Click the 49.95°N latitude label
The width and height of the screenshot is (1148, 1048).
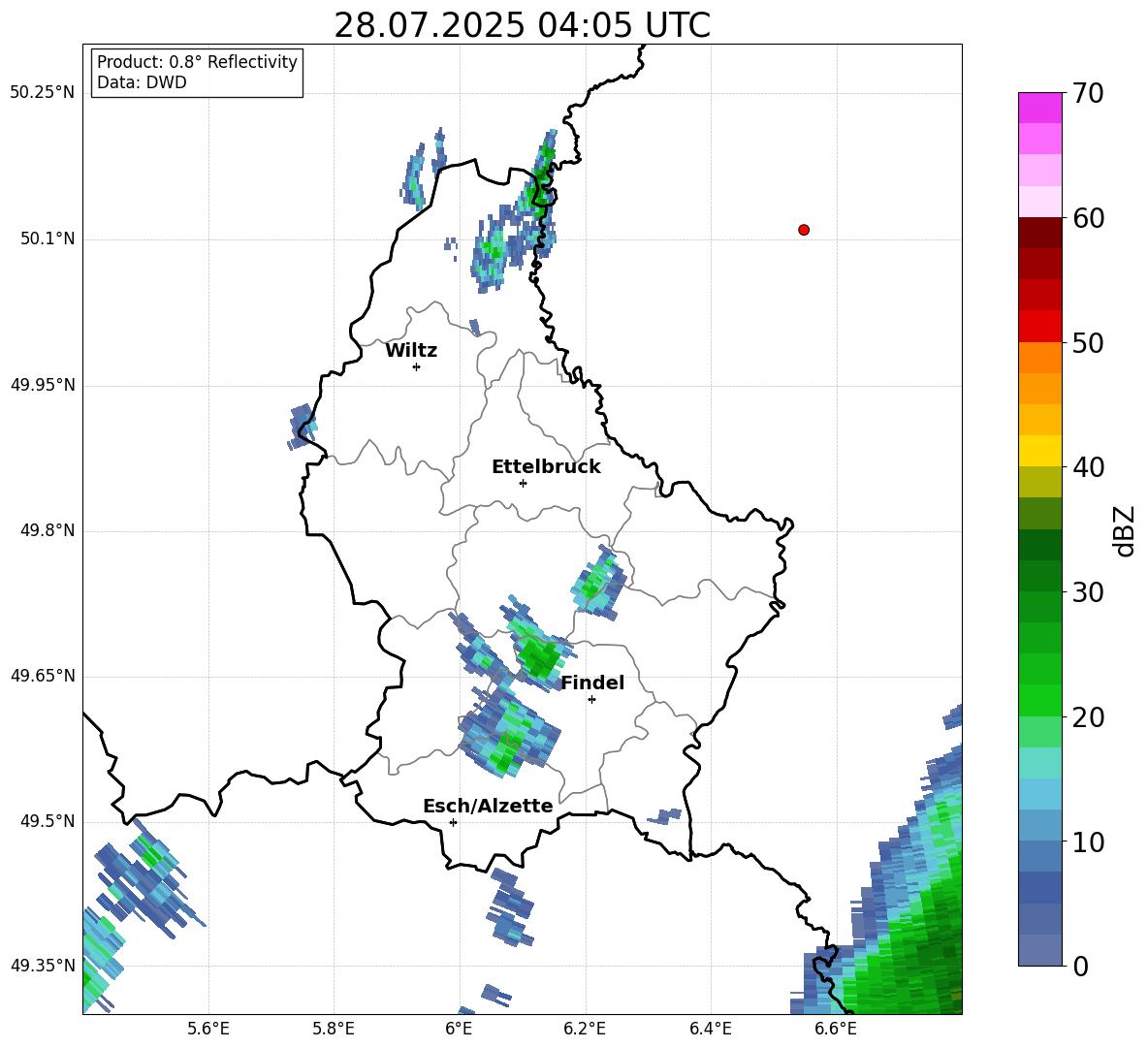click(x=43, y=385)
